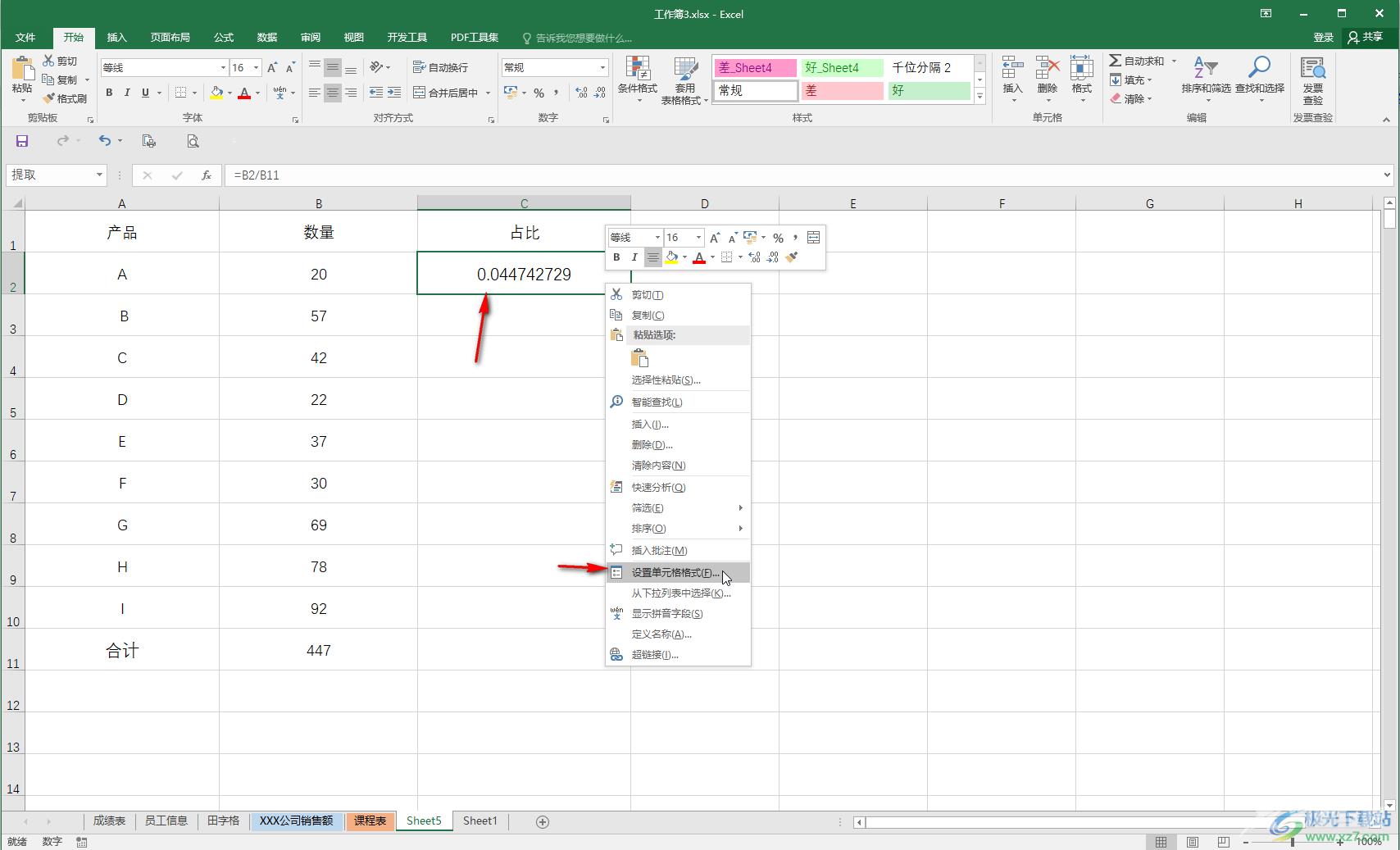
Task: Click the Format as Table icon
Action: pos(685,69)
